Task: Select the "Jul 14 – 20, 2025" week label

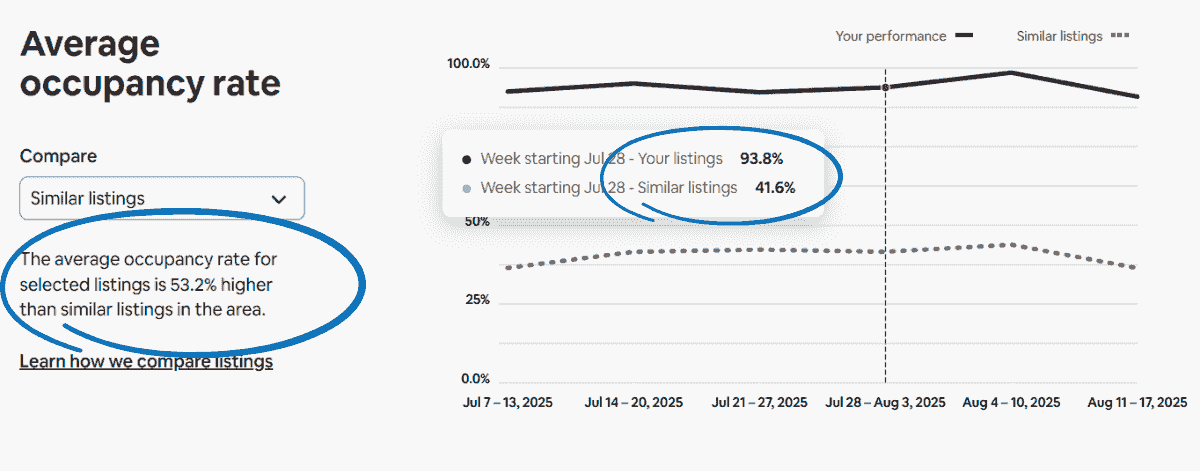Action: coord(634,402)
